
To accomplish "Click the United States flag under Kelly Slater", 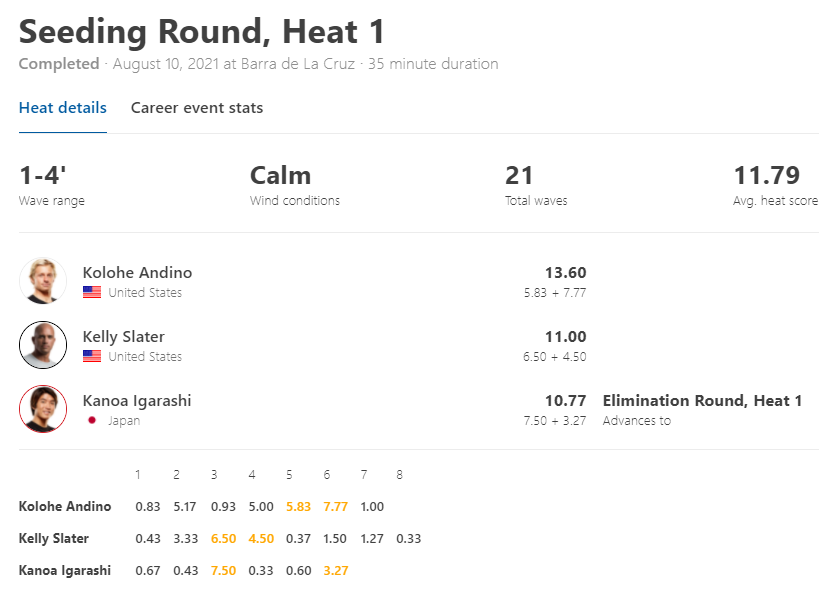I will point(92,356).
